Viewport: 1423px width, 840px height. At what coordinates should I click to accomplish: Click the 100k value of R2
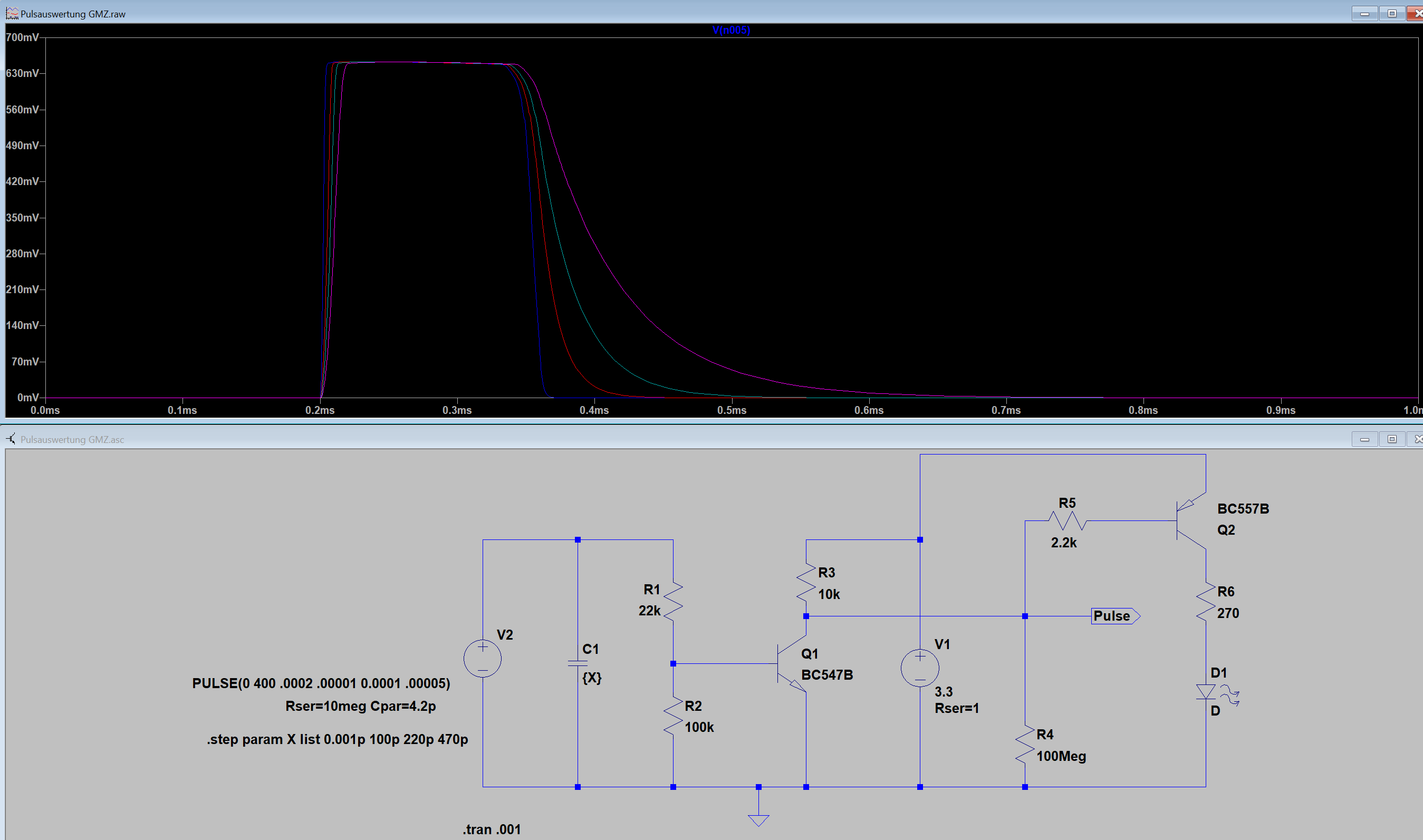699,727
